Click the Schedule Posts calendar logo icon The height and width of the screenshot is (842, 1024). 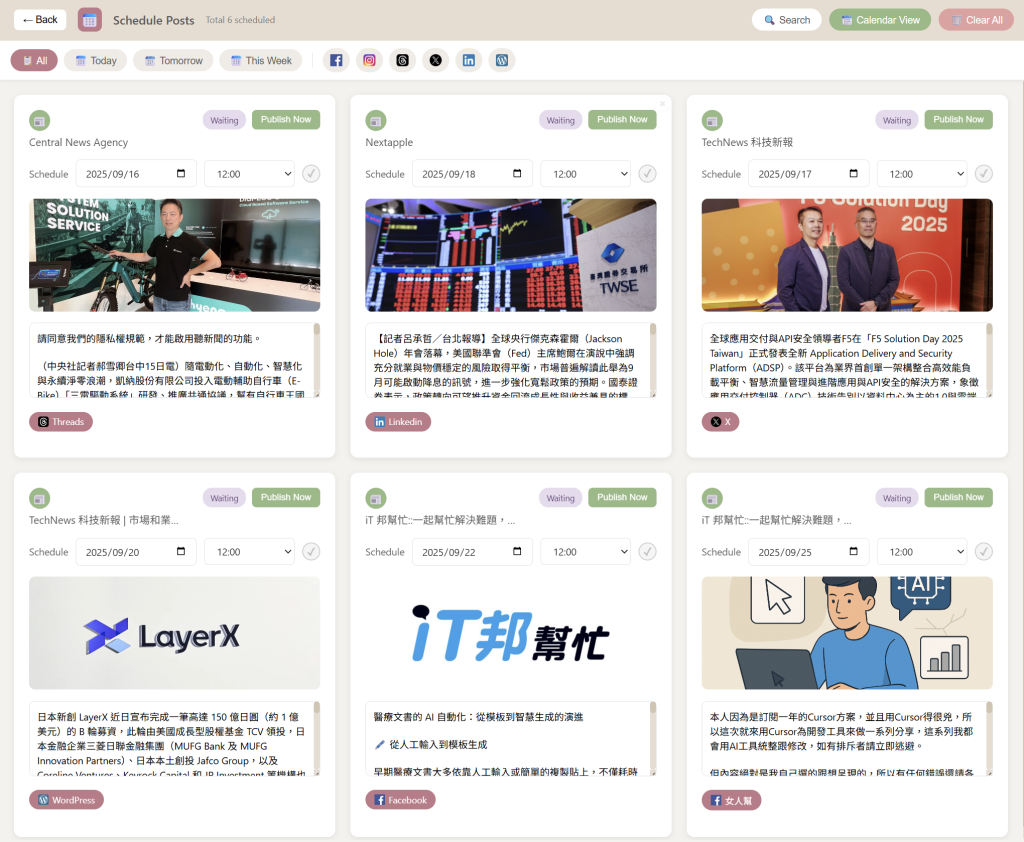click(x=89, y=19)
